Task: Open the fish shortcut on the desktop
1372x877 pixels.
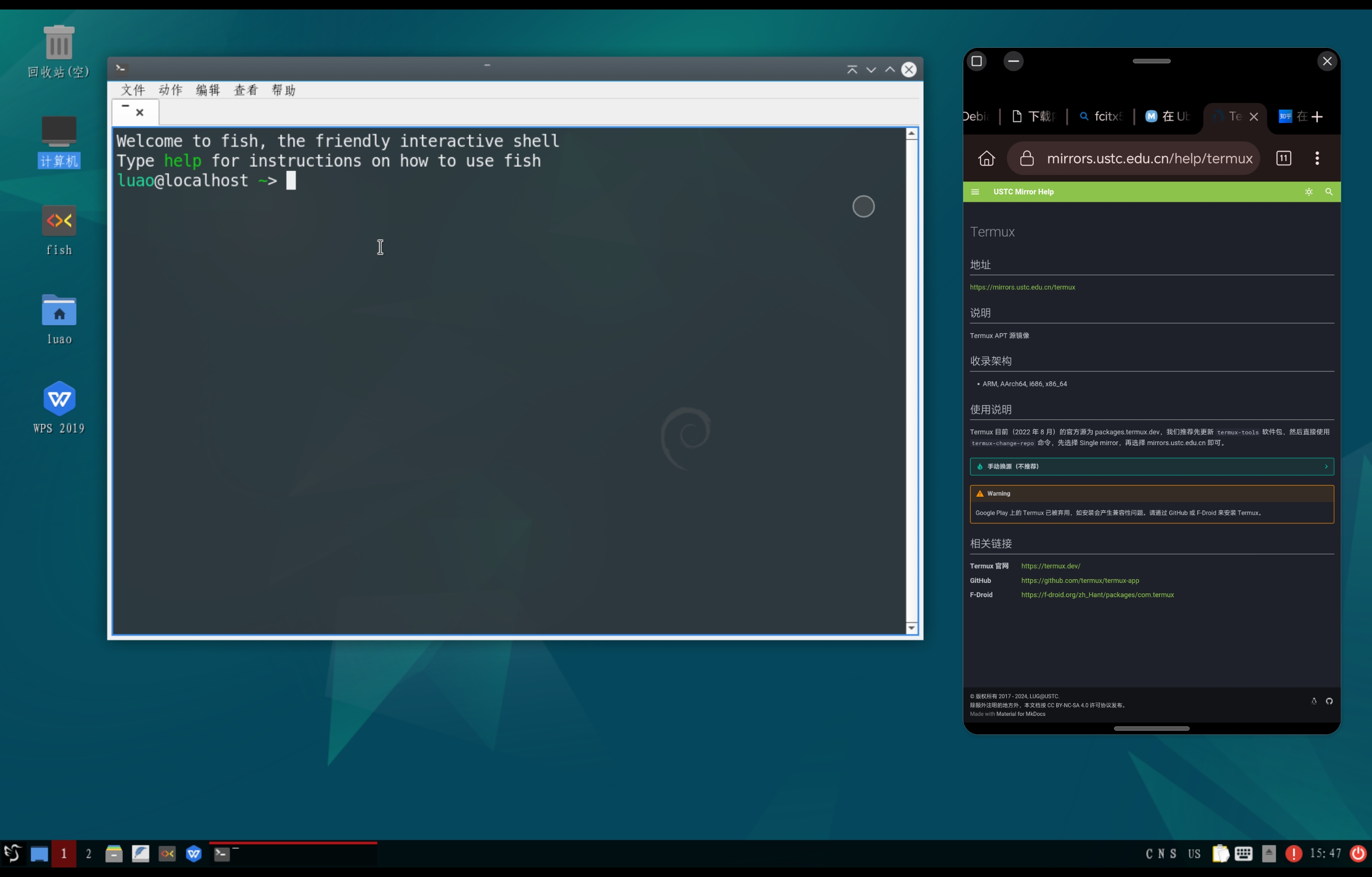Action: (x=59, y=222)
